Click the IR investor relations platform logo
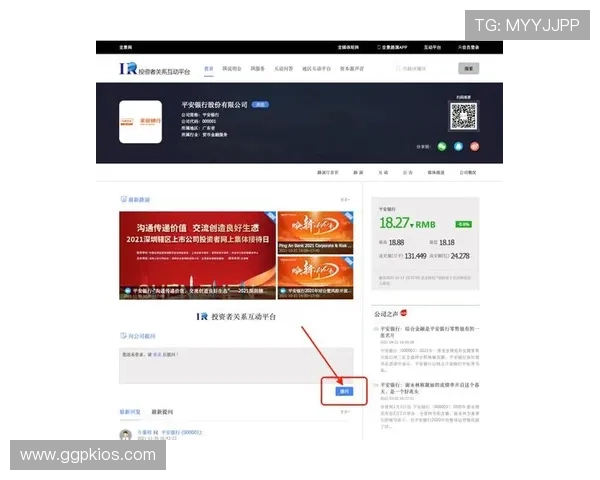Screen dimensions: 600x480 point(155,69)
